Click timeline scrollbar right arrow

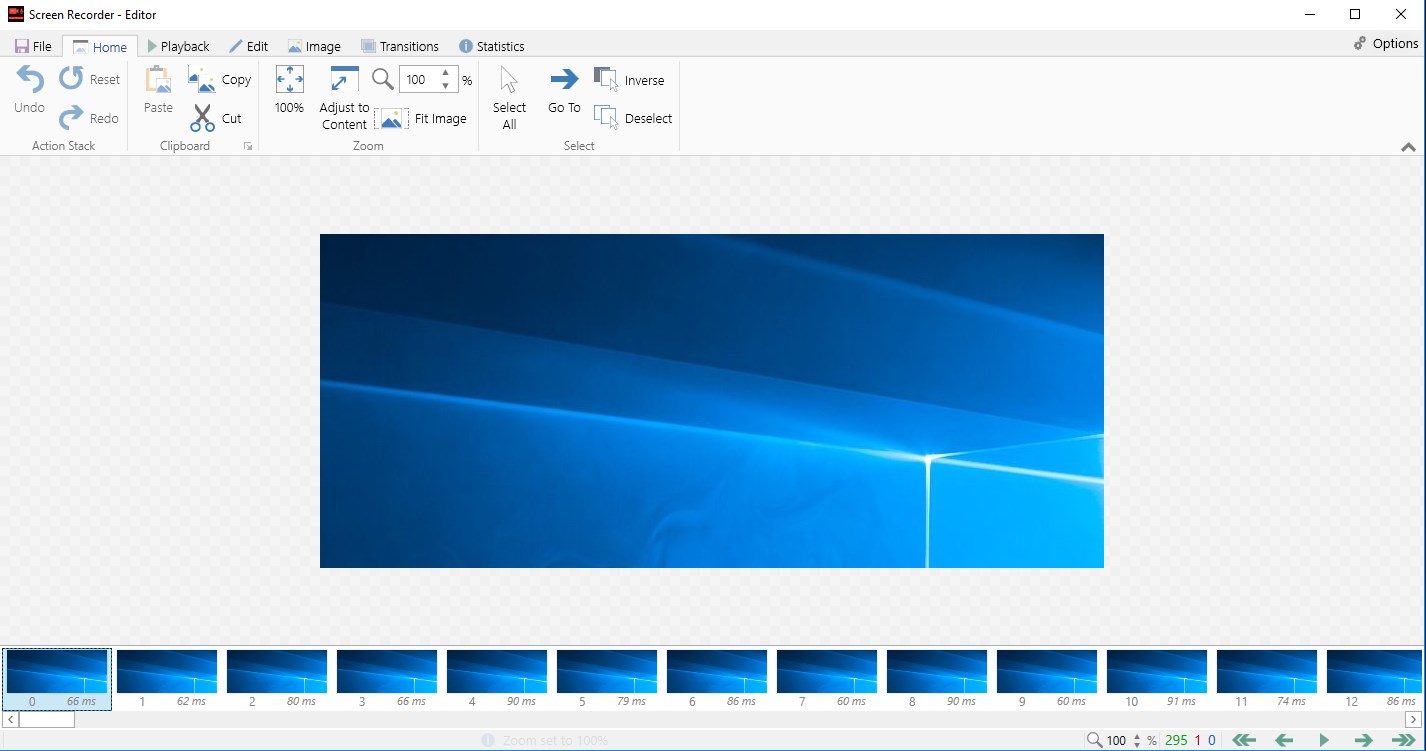pyautogui.click(x=1413, y=719)
